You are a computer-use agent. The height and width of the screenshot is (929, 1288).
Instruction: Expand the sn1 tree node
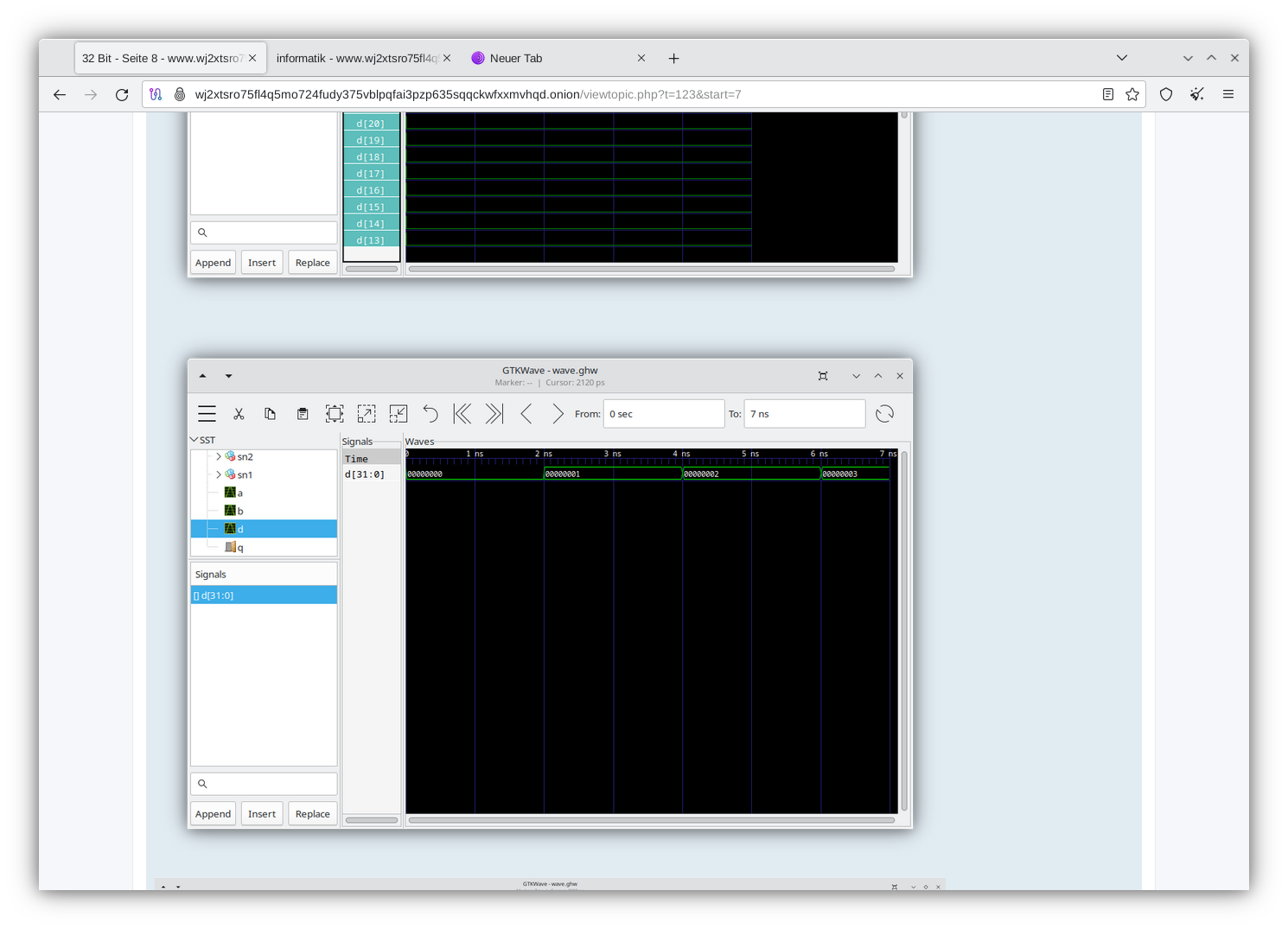pyautogui.click(x=219, y=474)
